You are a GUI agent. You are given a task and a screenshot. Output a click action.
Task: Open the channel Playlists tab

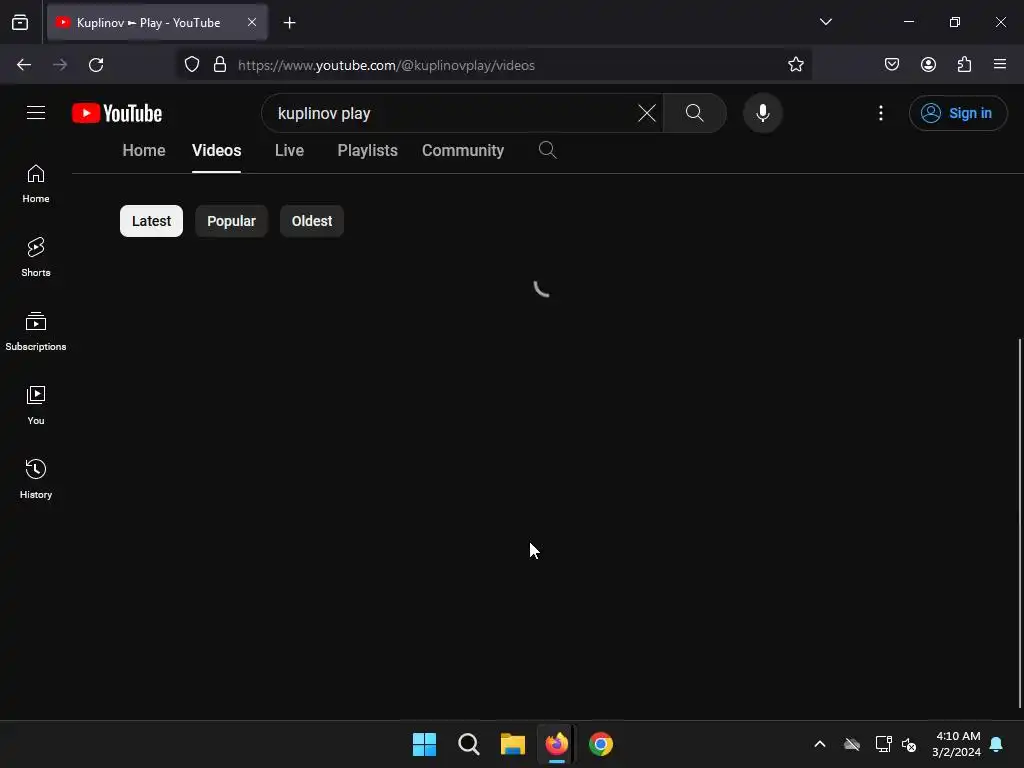point(368,151)
